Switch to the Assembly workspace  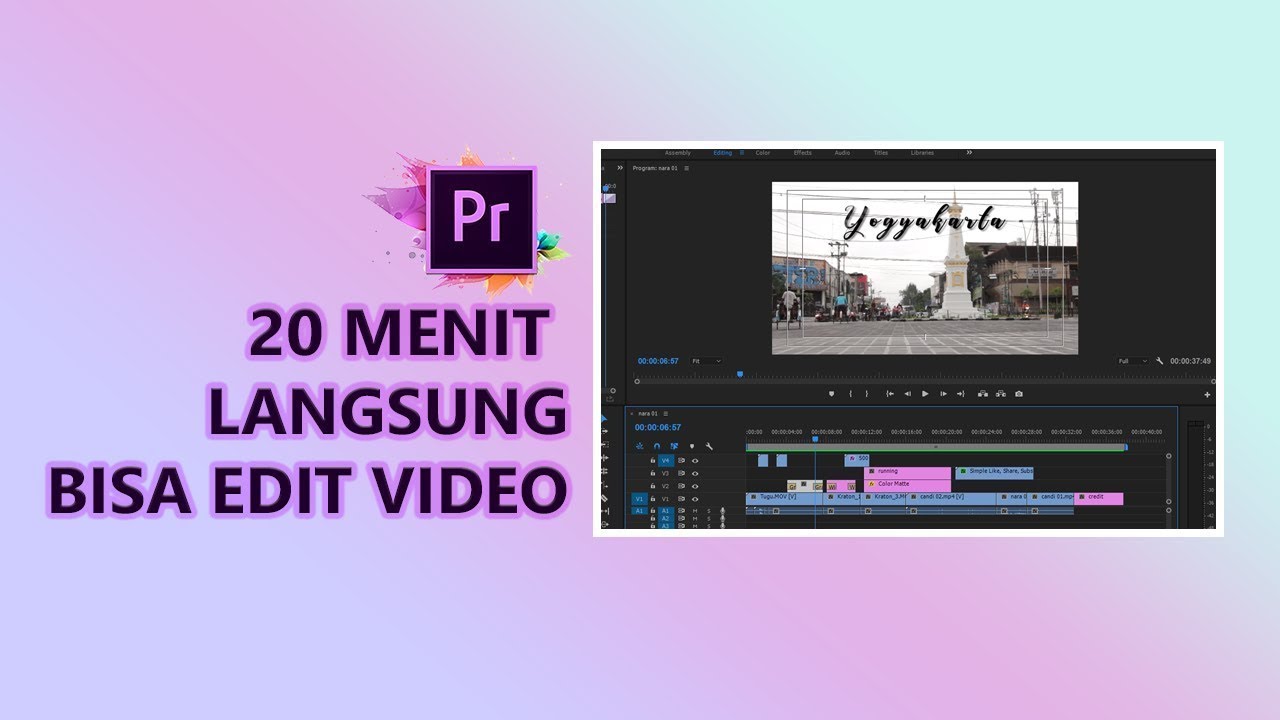(x=678, y=153)
